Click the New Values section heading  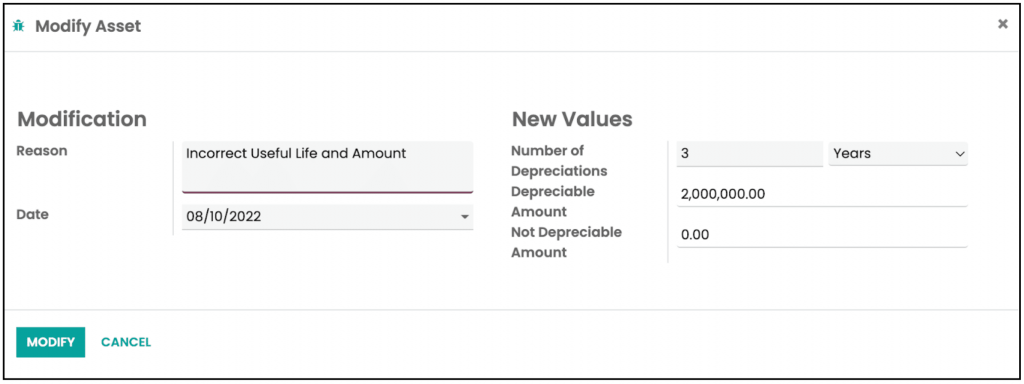tap(572, 119)
